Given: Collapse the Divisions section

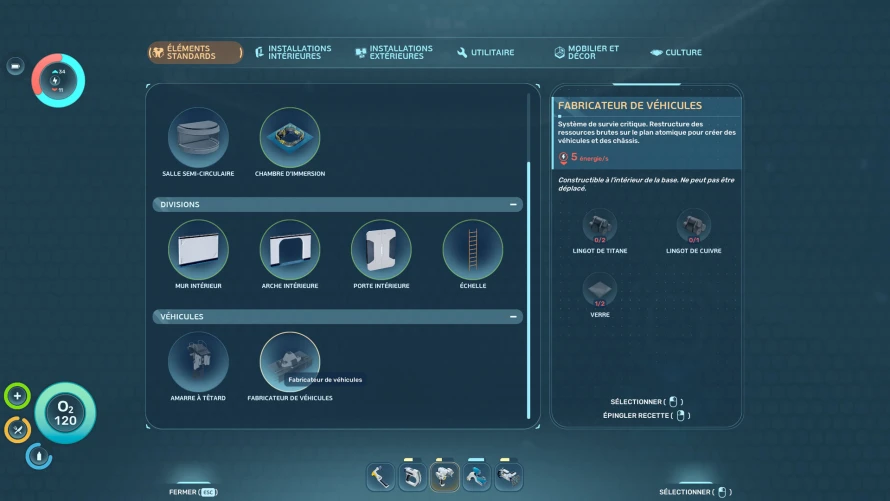Looking at the screenshot, I should tap(513, 204).
